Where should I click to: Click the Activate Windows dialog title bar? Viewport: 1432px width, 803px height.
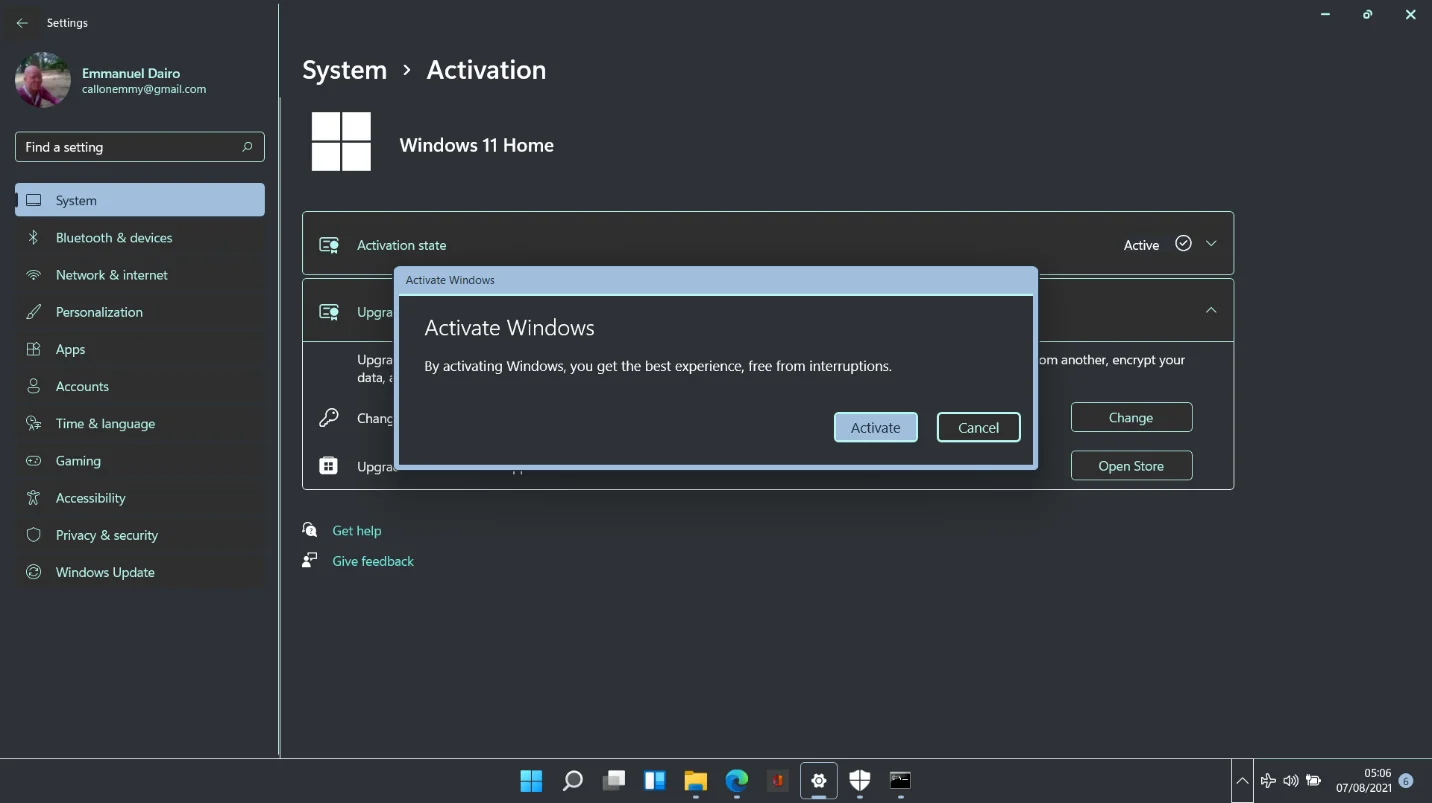pos(716,280)
